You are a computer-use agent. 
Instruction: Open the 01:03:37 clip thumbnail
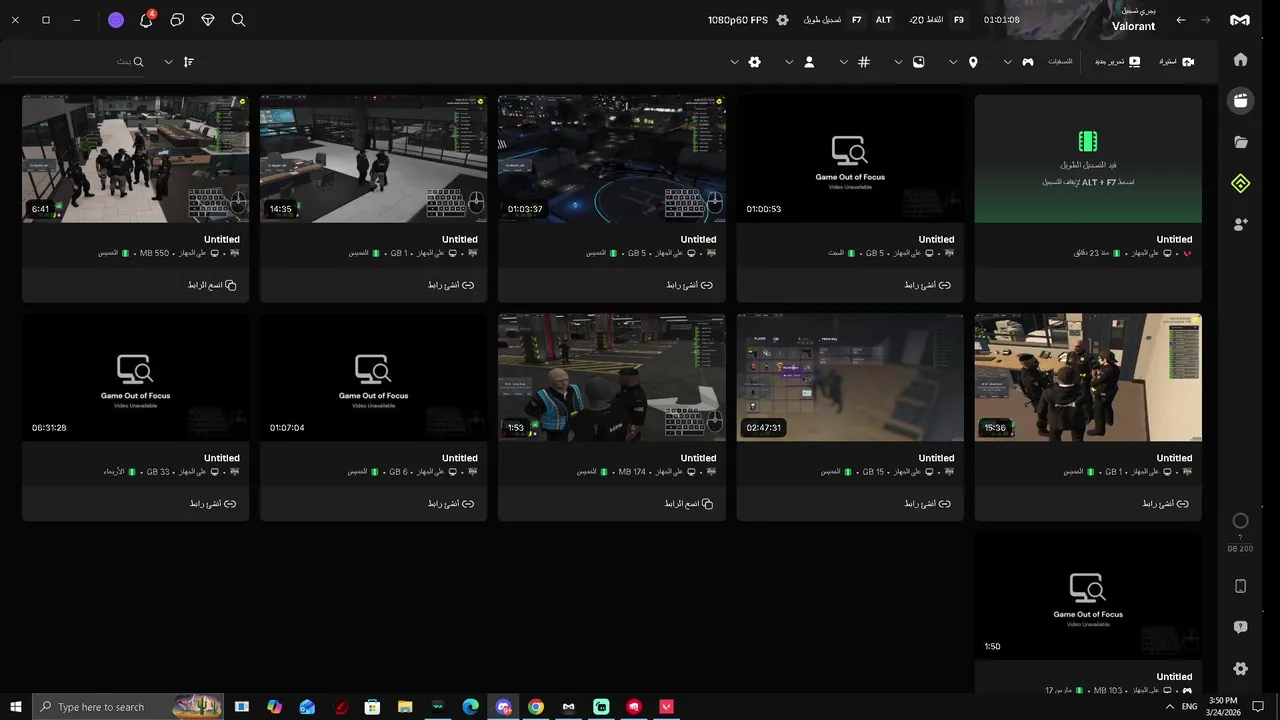pos(611,159)
